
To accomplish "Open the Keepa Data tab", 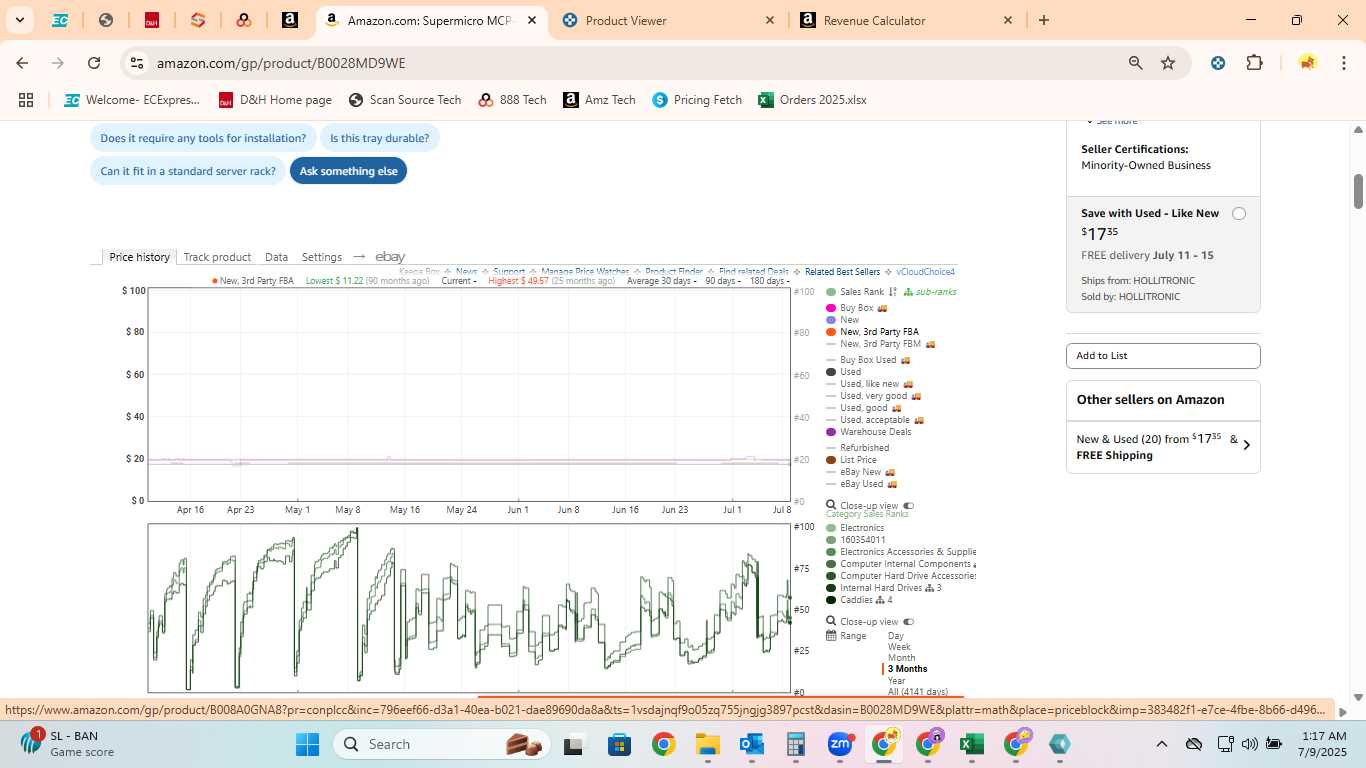I will click(276, 257).
